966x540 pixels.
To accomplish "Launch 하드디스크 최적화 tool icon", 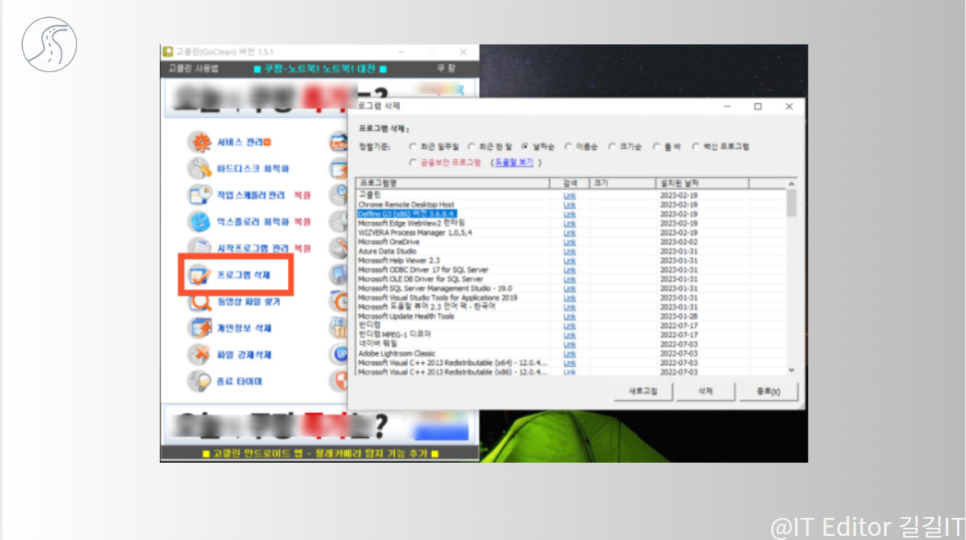I will pyautogui.click(x=200, y=169).
